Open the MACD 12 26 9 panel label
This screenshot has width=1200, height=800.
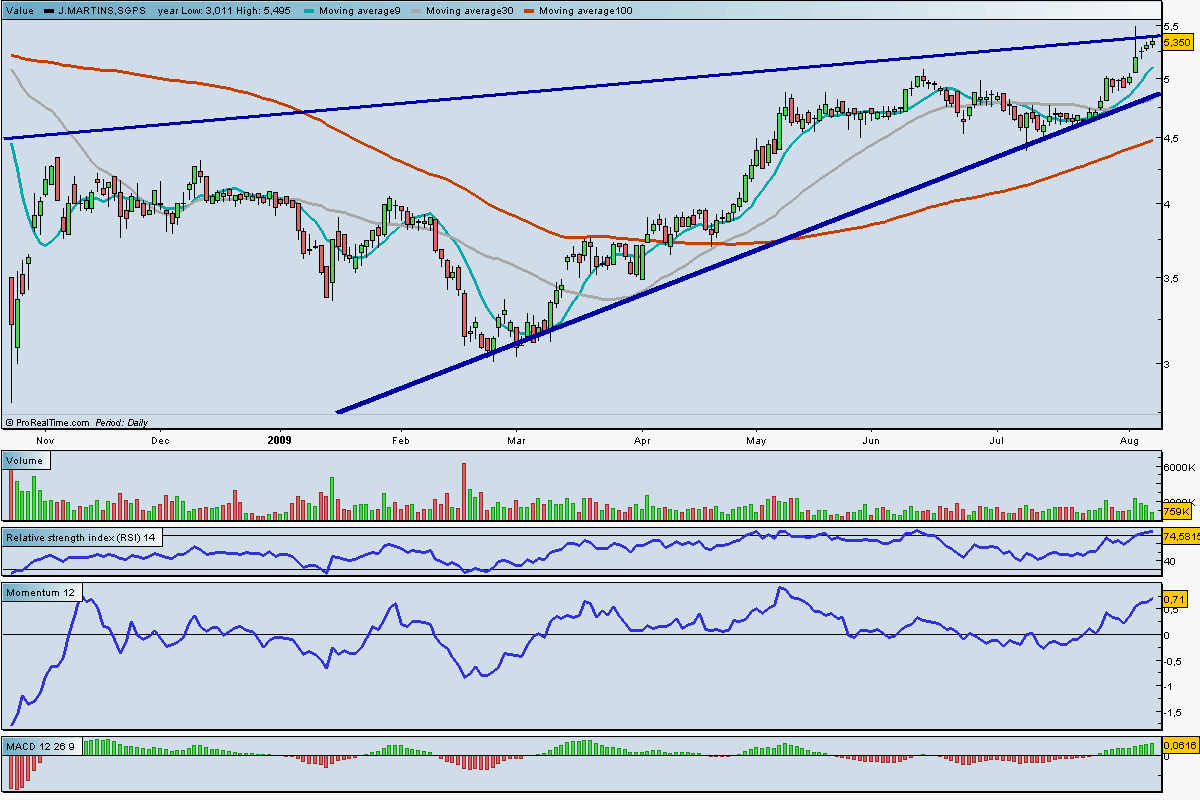42,747
